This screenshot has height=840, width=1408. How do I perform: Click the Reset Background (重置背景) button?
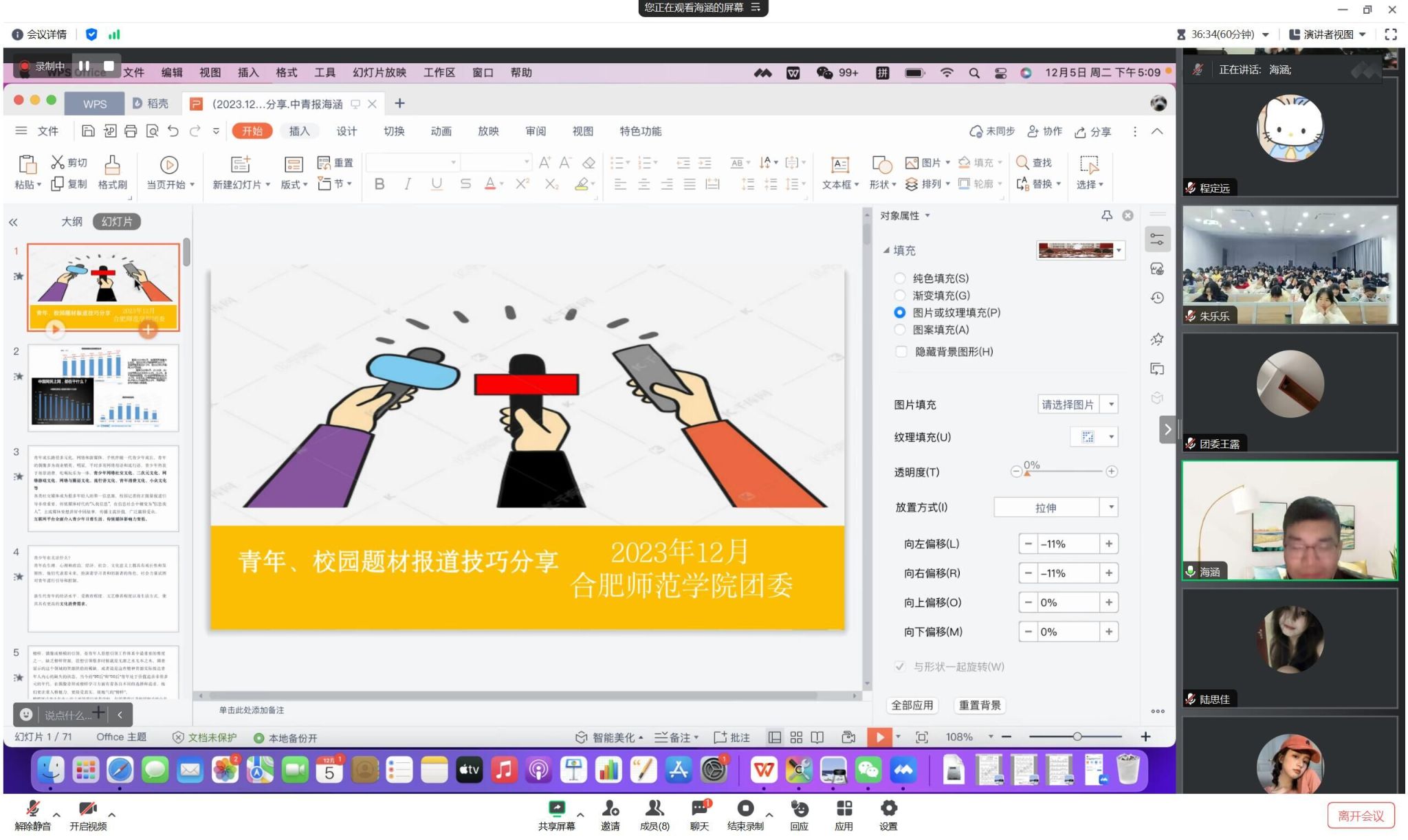tap(980, 705)
